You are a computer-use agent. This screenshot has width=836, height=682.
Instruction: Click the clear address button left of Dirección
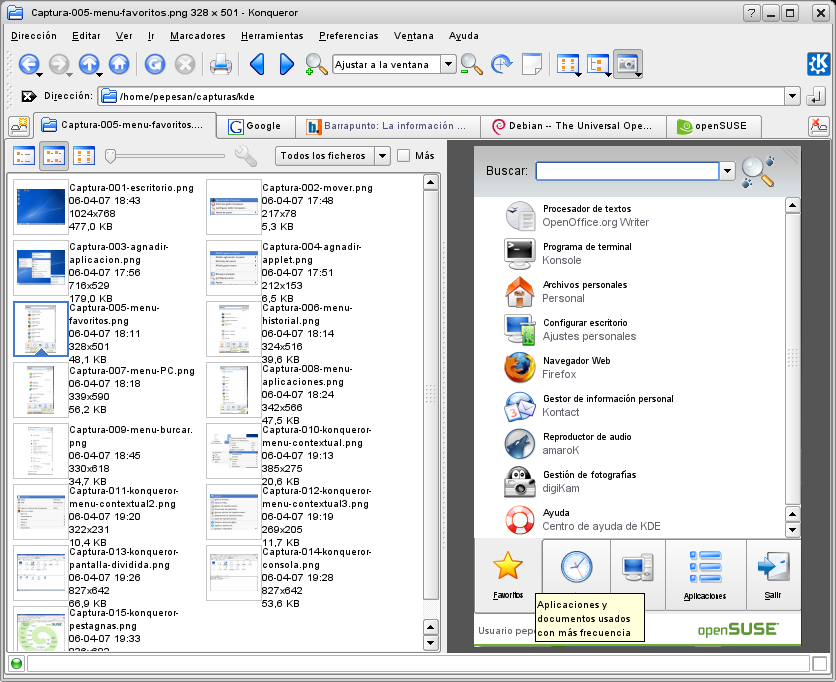click(x=28, y=97)
